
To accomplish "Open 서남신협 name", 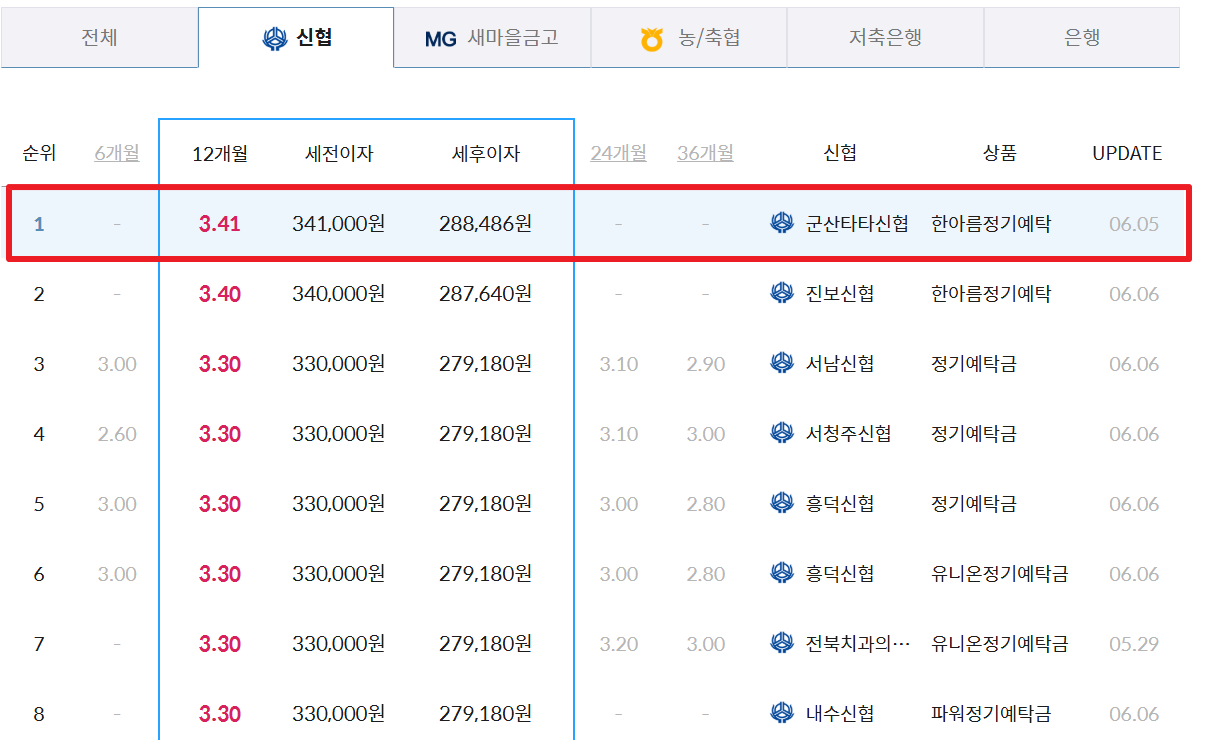I will tap(840, 363).
